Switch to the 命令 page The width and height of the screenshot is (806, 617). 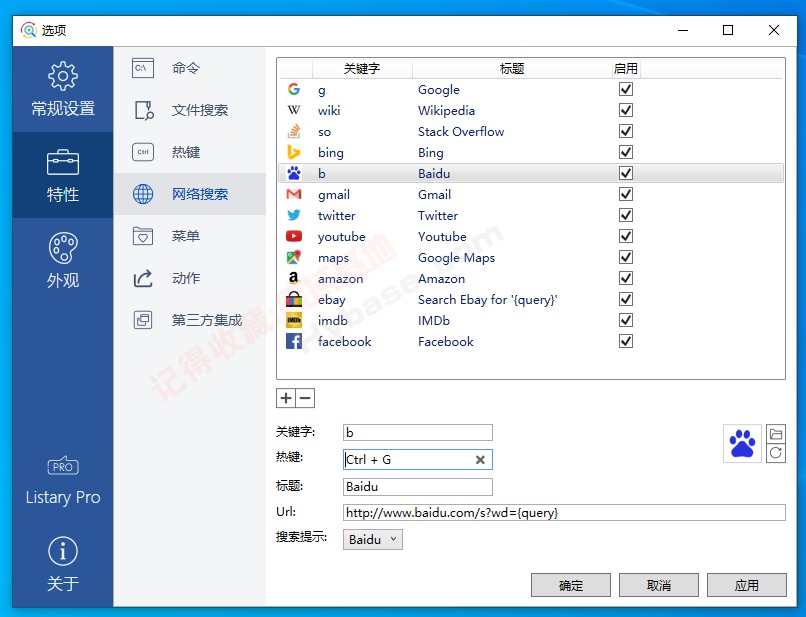pos(190,68)
